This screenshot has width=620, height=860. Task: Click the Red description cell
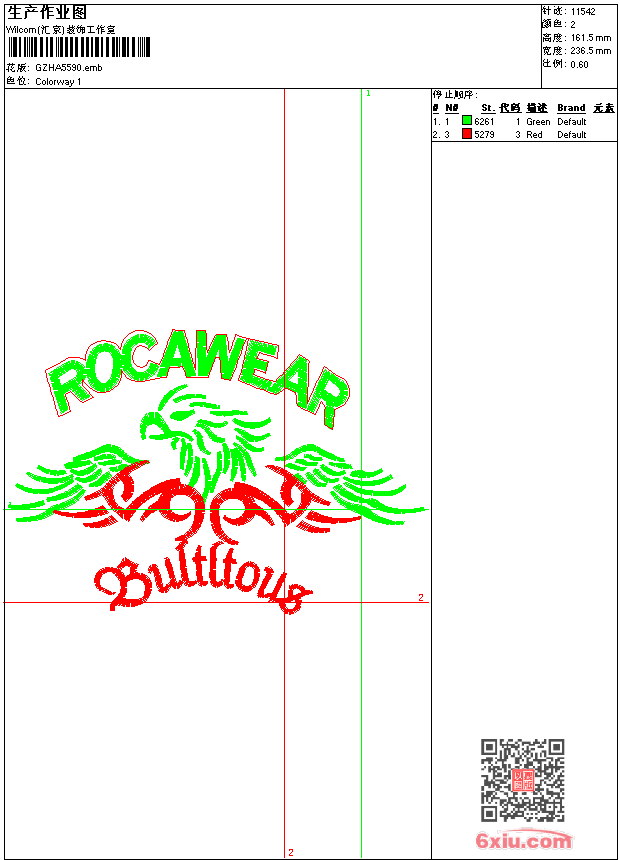(534, 135)
